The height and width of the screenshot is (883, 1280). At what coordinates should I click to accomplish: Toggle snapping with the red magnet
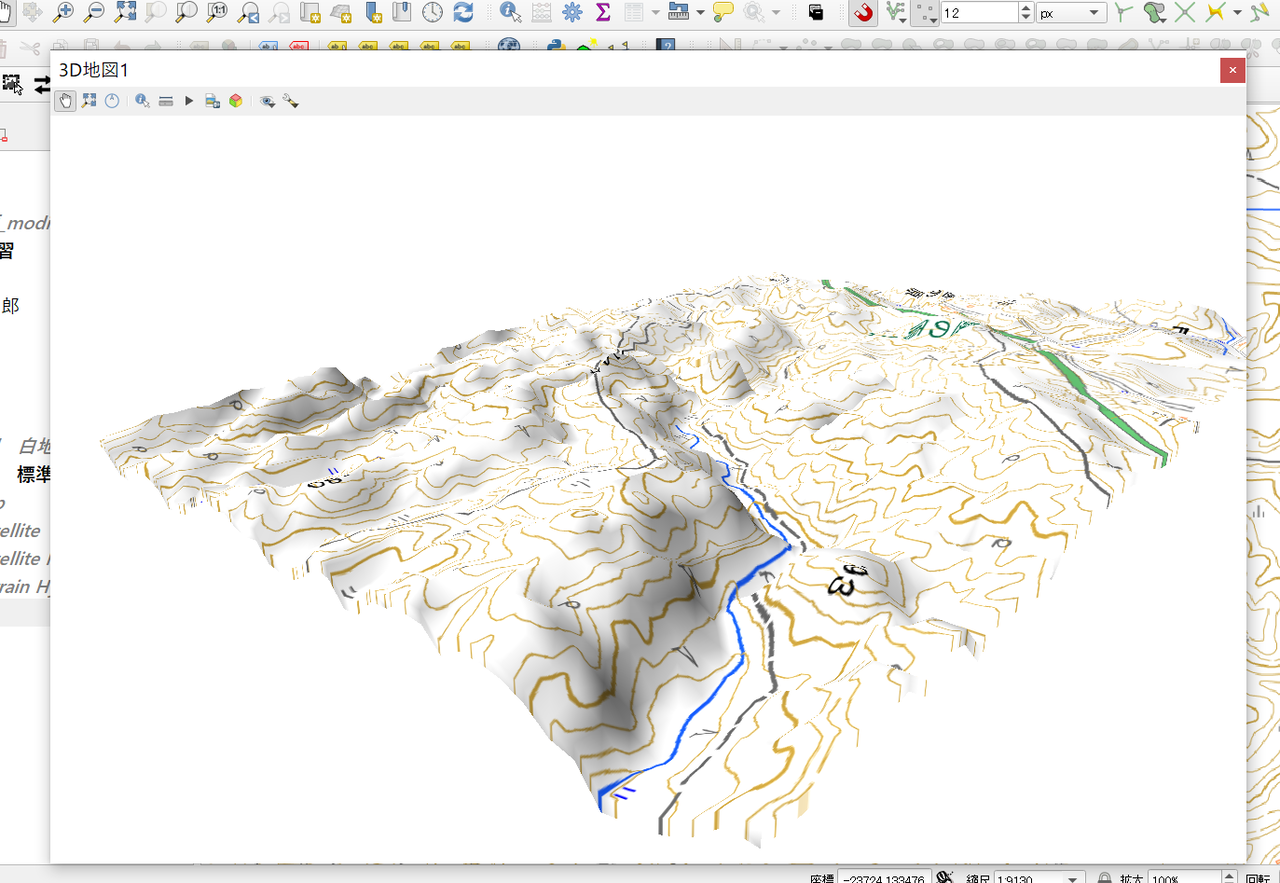click(x=862, y=13)
